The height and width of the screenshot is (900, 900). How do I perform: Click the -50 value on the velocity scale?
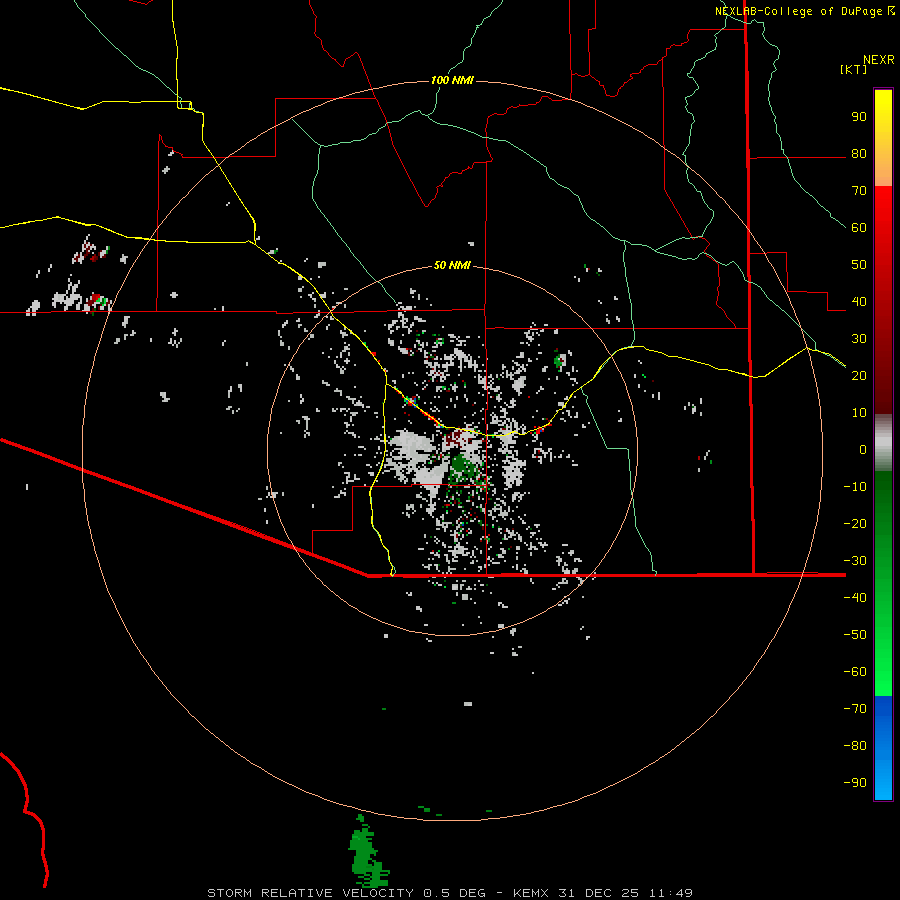[x=855, y=635]
